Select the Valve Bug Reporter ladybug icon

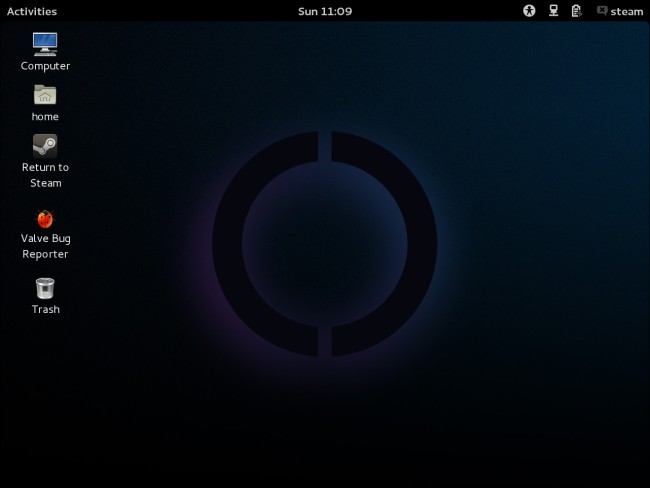[x=45, y=219]
